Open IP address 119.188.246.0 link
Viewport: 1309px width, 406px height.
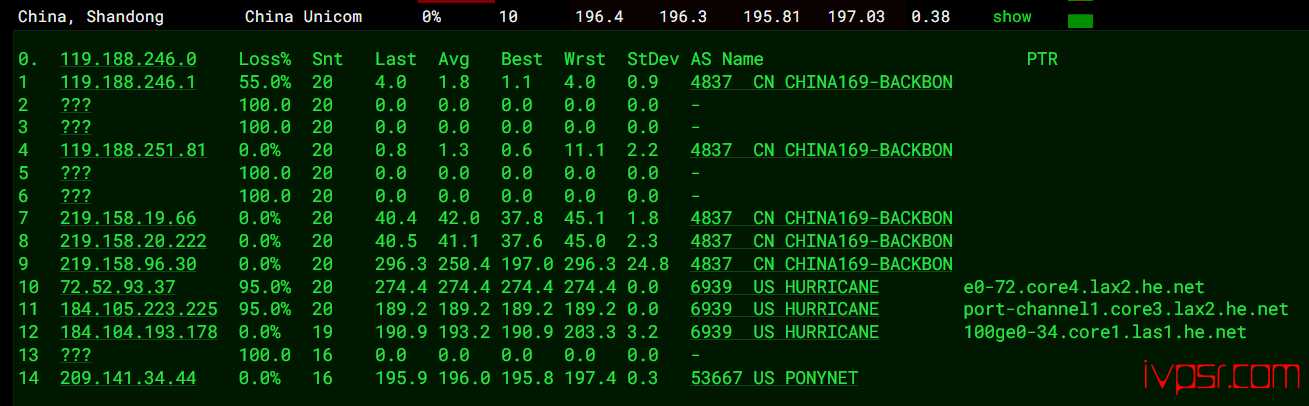(x=128, y=60)
